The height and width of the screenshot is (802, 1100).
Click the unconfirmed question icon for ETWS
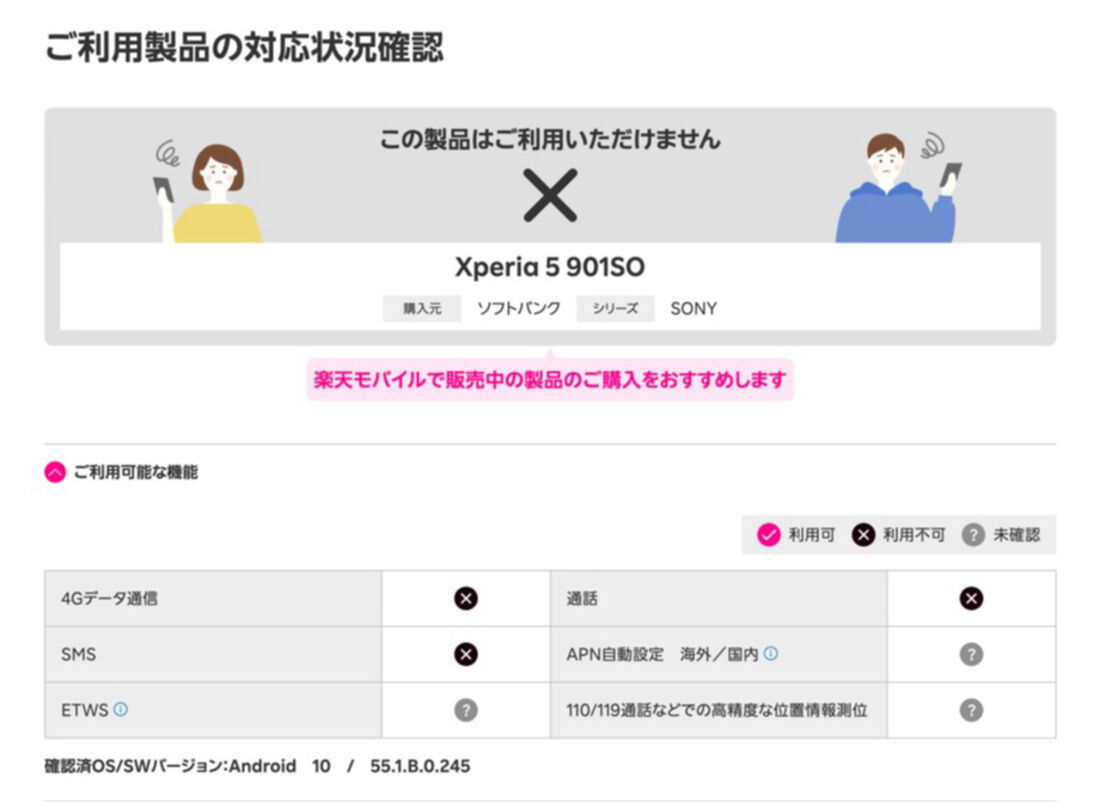pos(466,710)
